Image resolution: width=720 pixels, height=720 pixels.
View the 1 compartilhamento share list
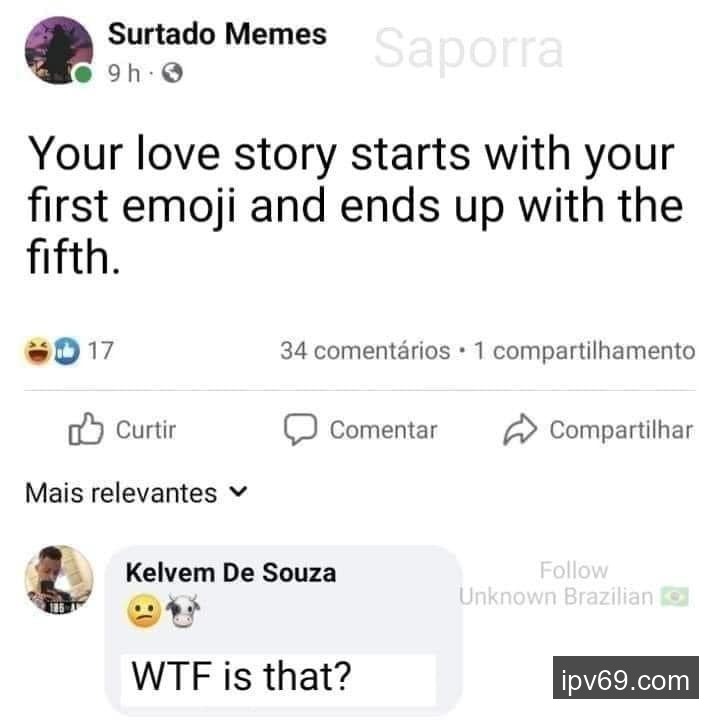pyautogui.click(x=584, y=351)
